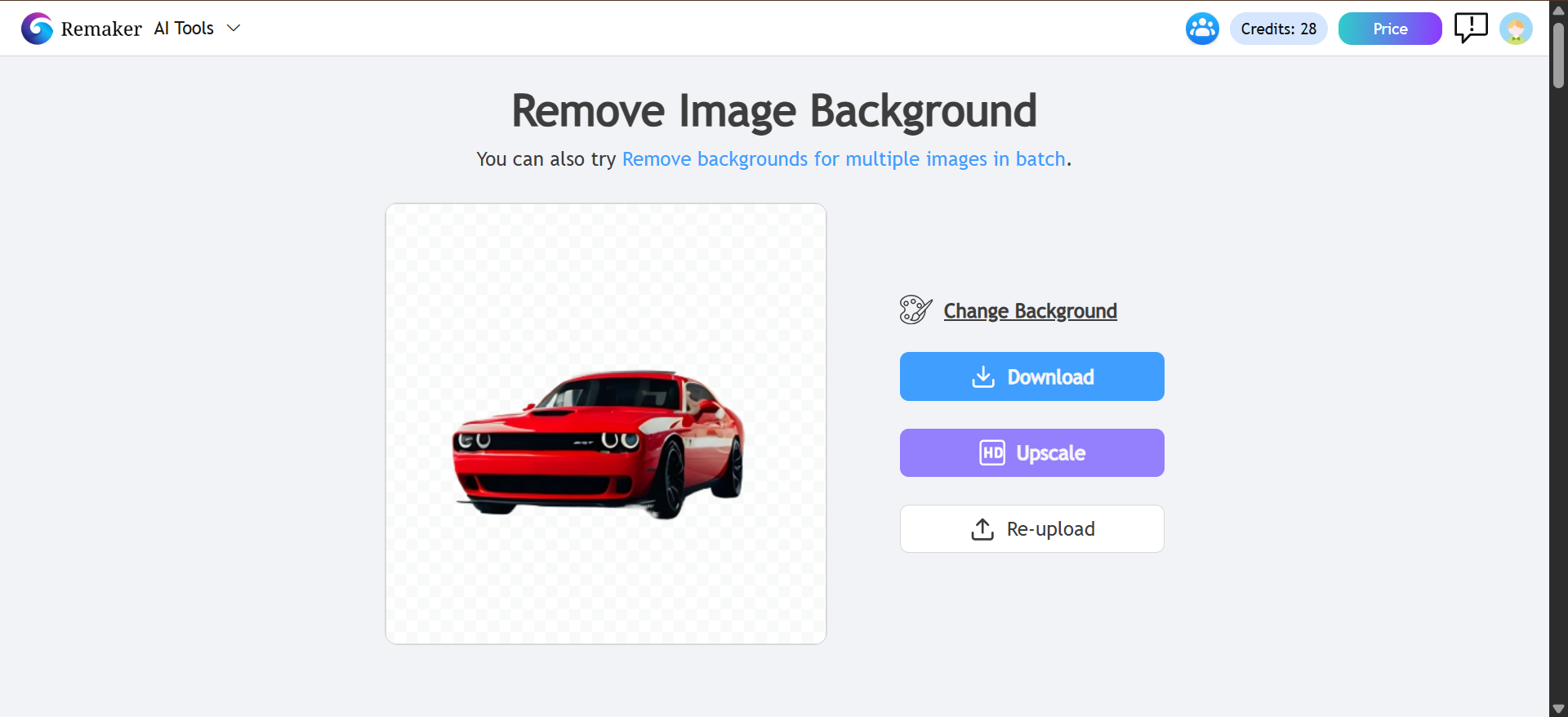Open the Change Background link

[x=1030, y=311]
